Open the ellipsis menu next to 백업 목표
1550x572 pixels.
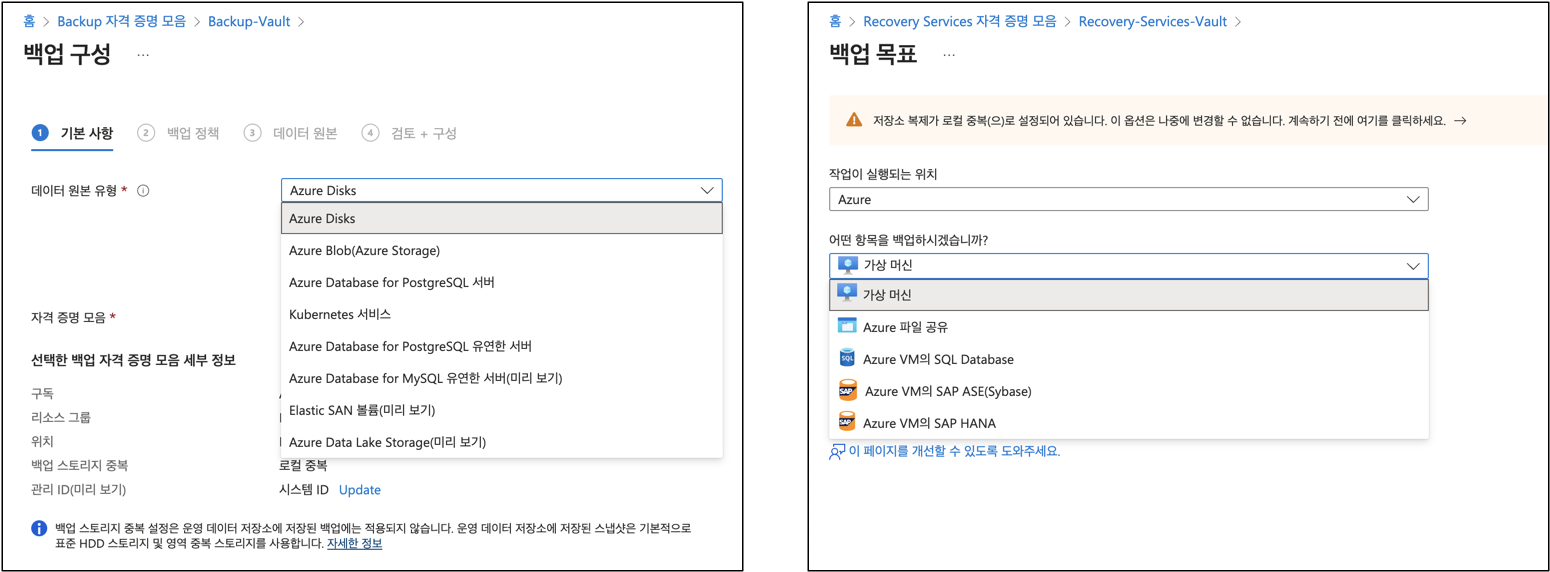coord(949,55)
